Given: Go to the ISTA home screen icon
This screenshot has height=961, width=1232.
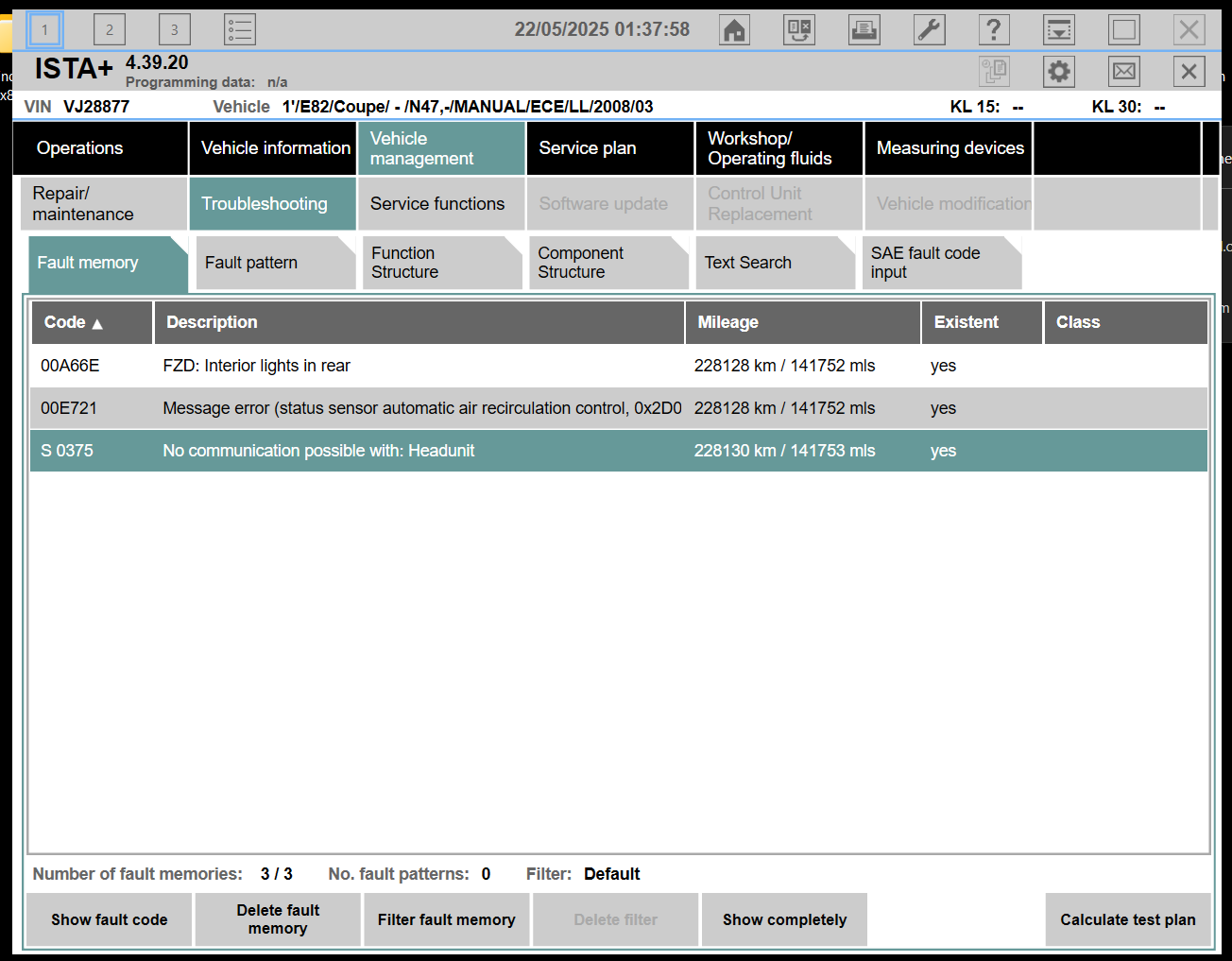Looking at the screenshot, I should tap(734, 30).
